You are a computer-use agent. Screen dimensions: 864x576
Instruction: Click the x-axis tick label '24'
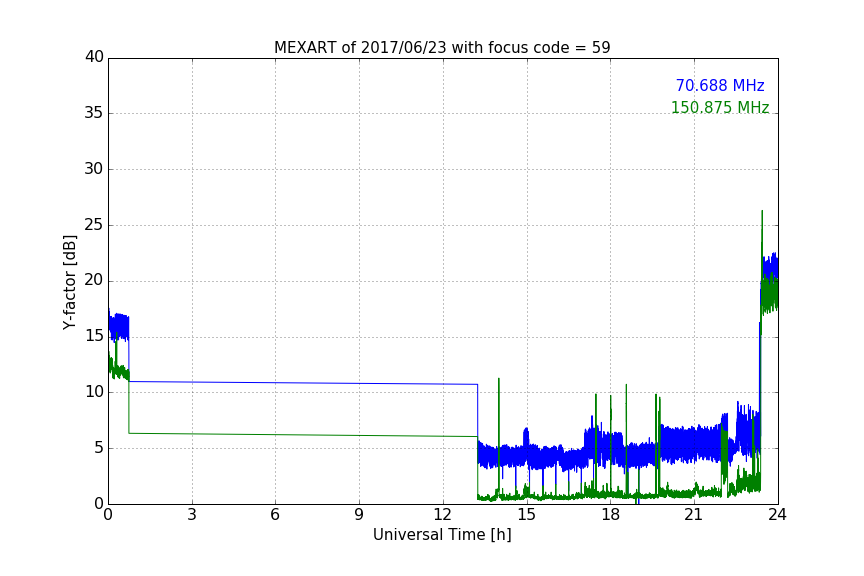(x=778, y=515)
